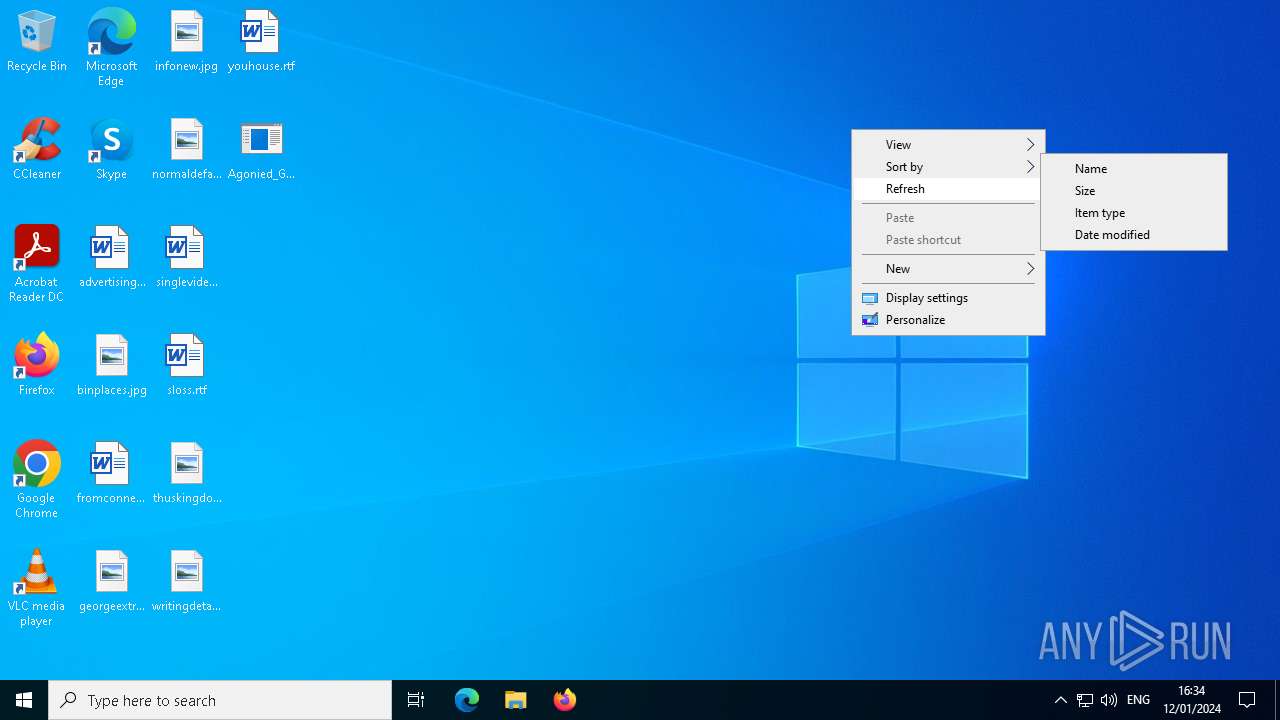Expand the Sort by submenu

point(948,167)
